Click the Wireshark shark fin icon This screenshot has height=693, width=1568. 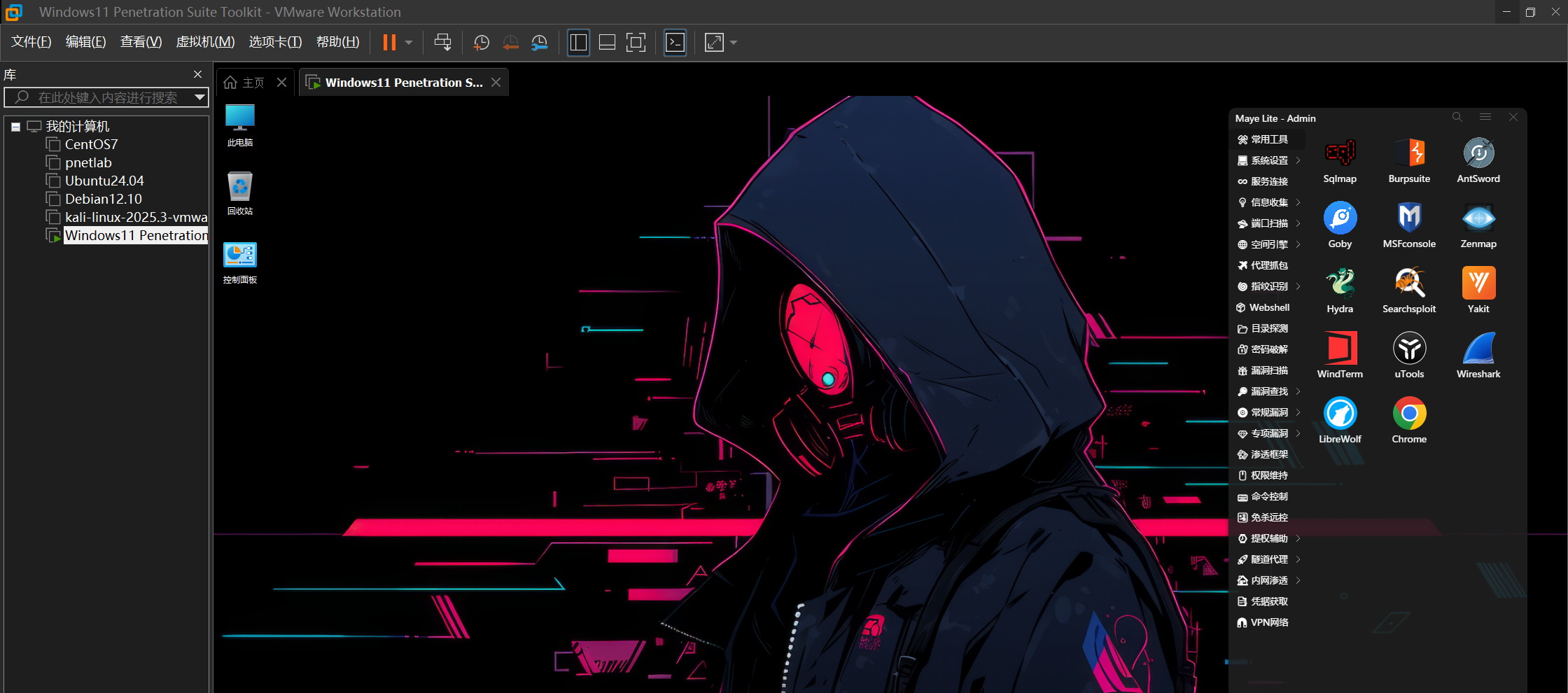1478,349
